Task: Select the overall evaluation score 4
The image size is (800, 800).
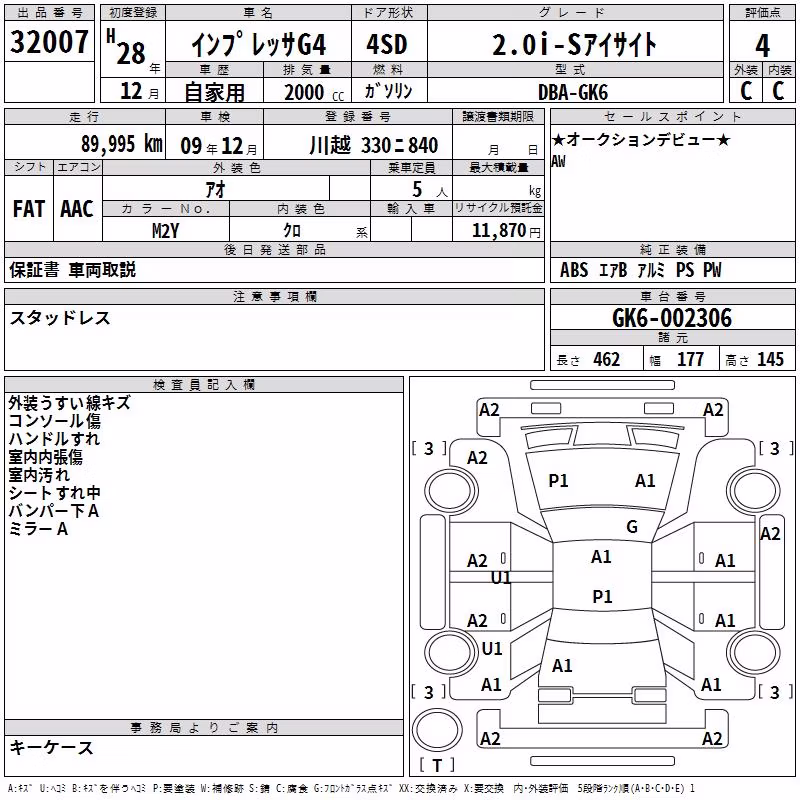Action: pos(762,45)
